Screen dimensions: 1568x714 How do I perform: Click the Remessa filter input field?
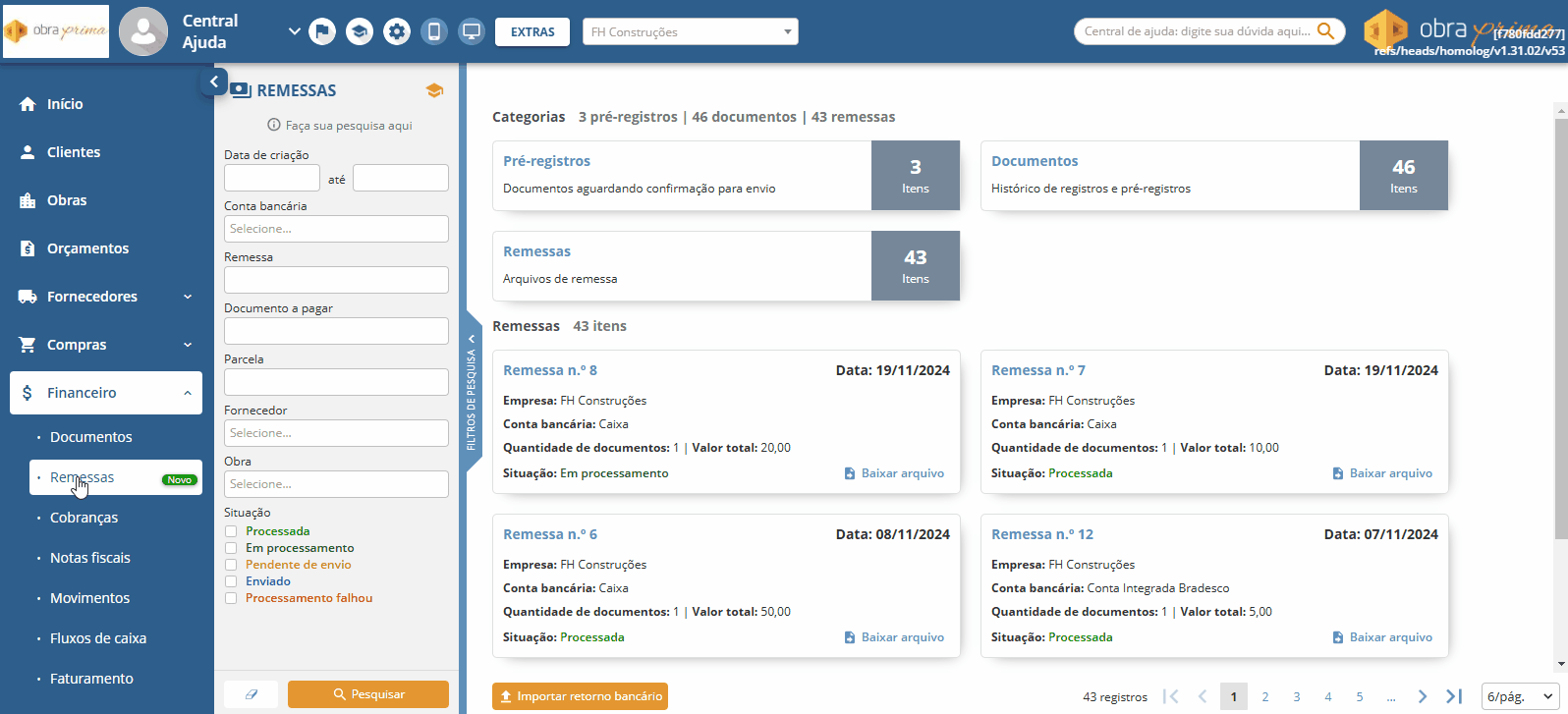coord(336,280)
